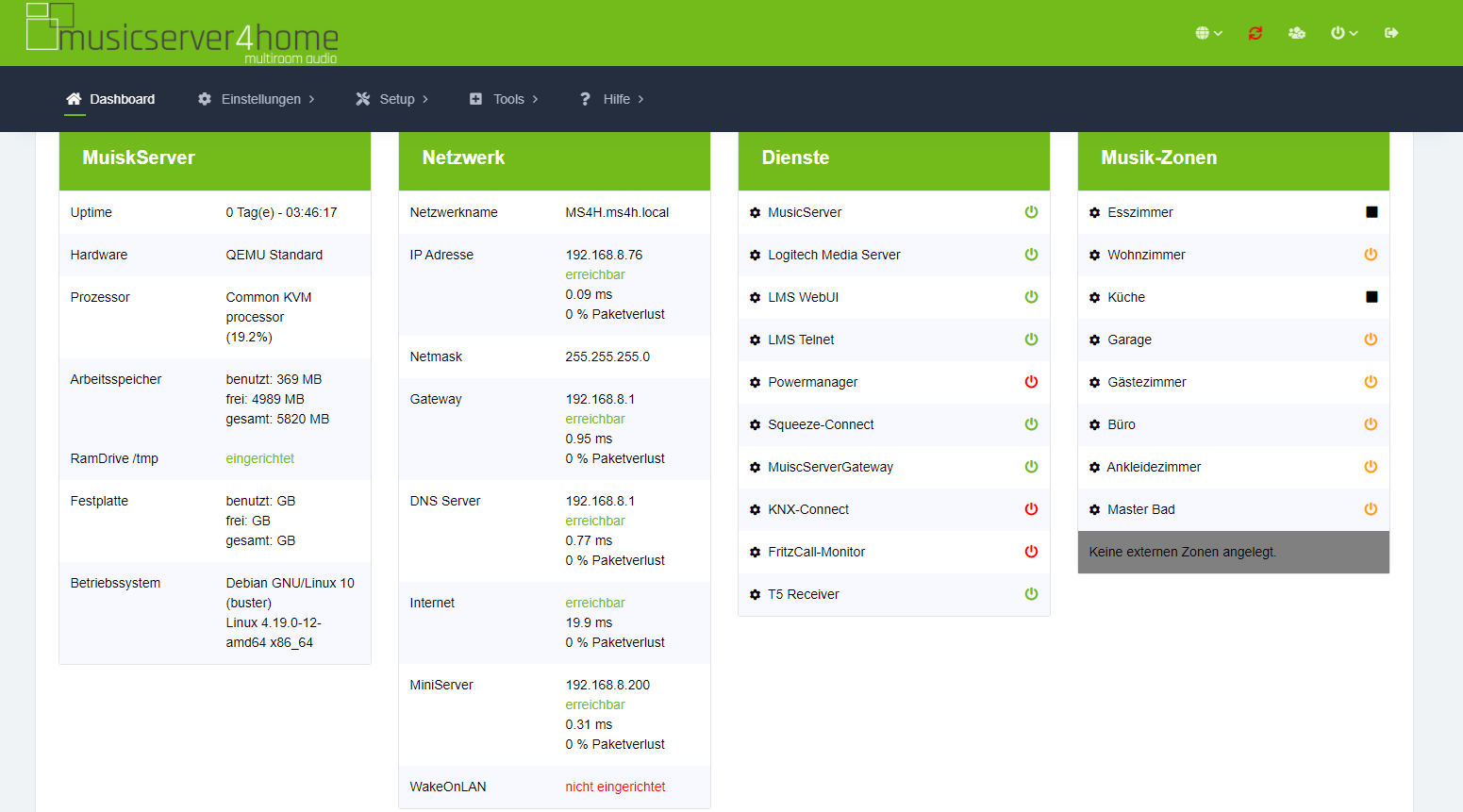Open user management icon in header
The height and width of the screenshot is (812, 1463).
(1297, 33)
